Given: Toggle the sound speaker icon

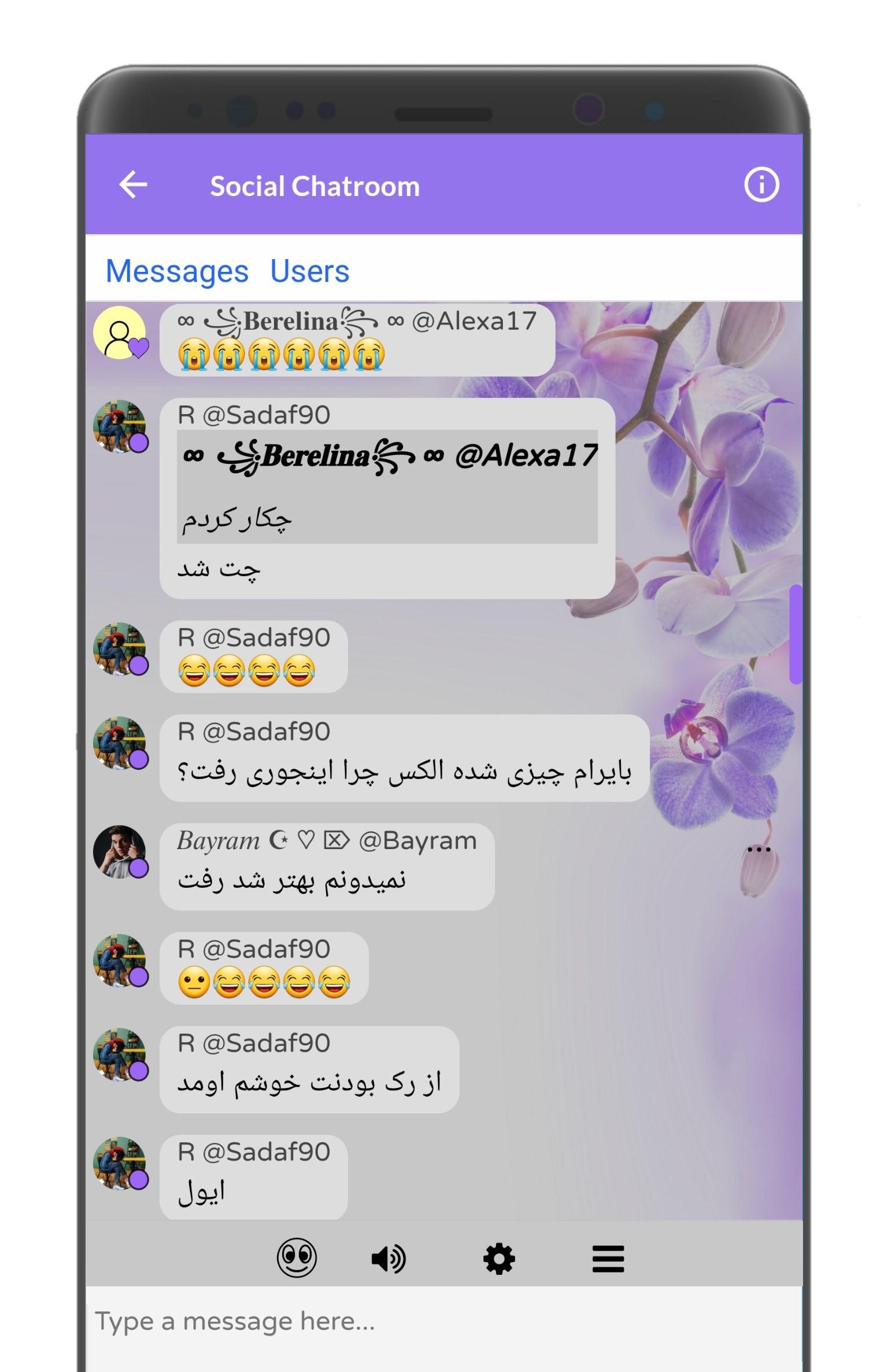Looking at the screenshot, I should pyautogui.click(x=388, y=1259).
